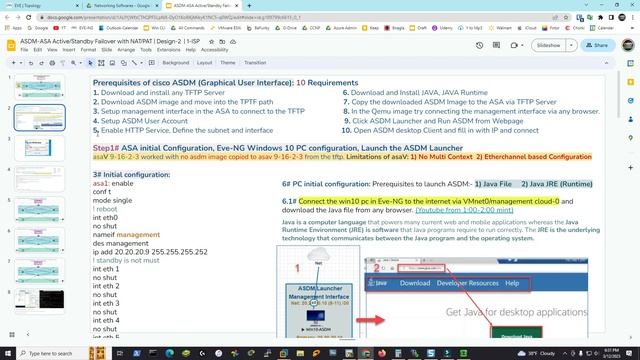This screenshot has width=640, height=360.
Task: Open the Accessibility menu
Action: [x=214, y=50]
